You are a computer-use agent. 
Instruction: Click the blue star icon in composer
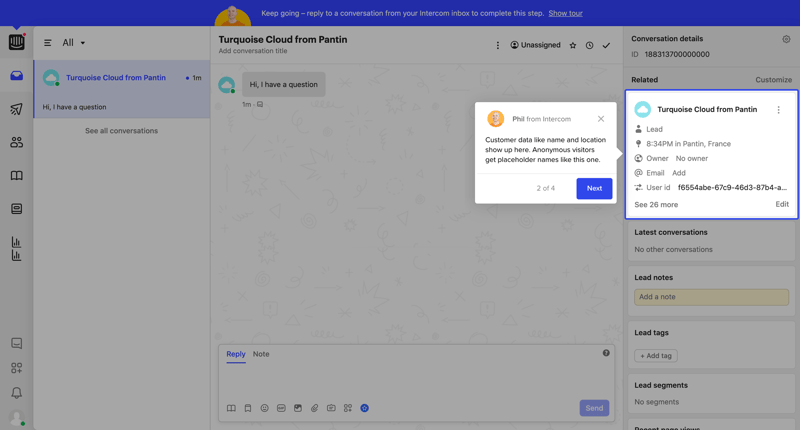pos(364,408)
